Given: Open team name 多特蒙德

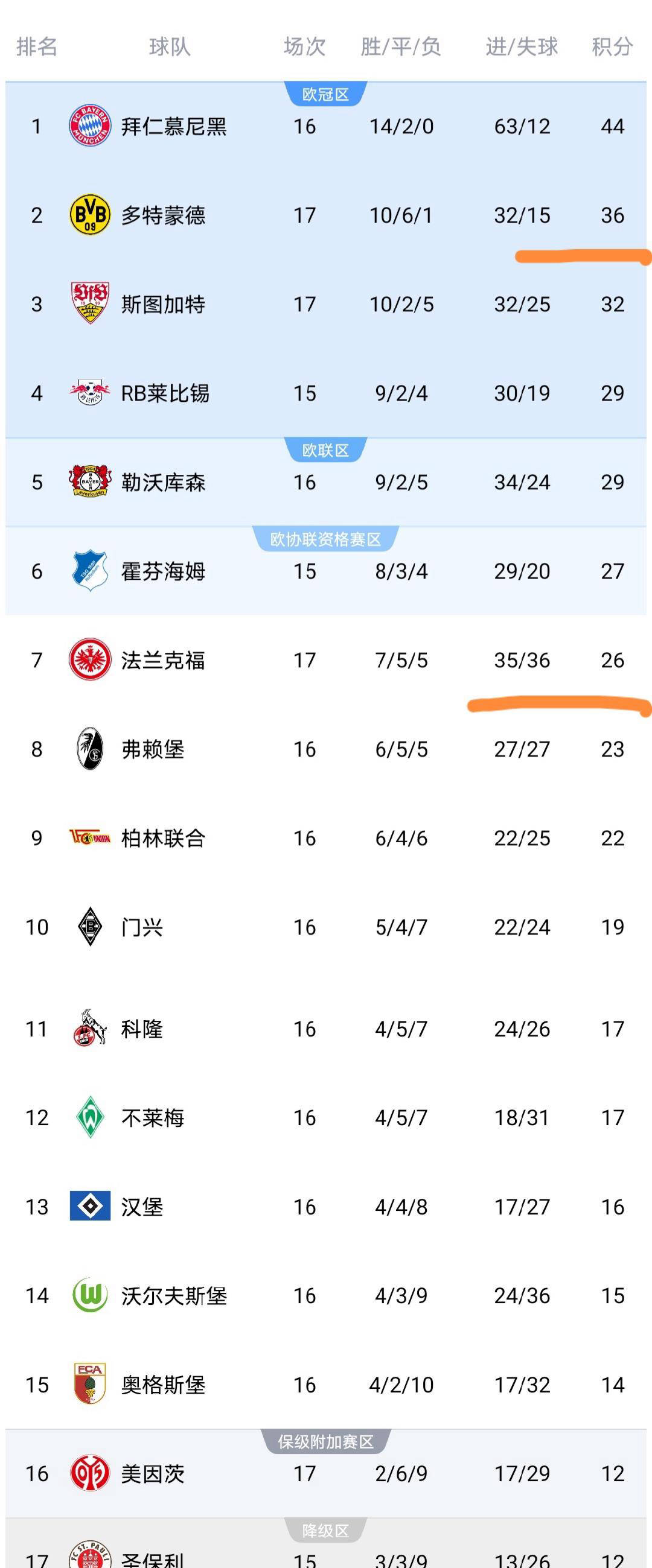Looking at the screenshot, I should point(162,215).
